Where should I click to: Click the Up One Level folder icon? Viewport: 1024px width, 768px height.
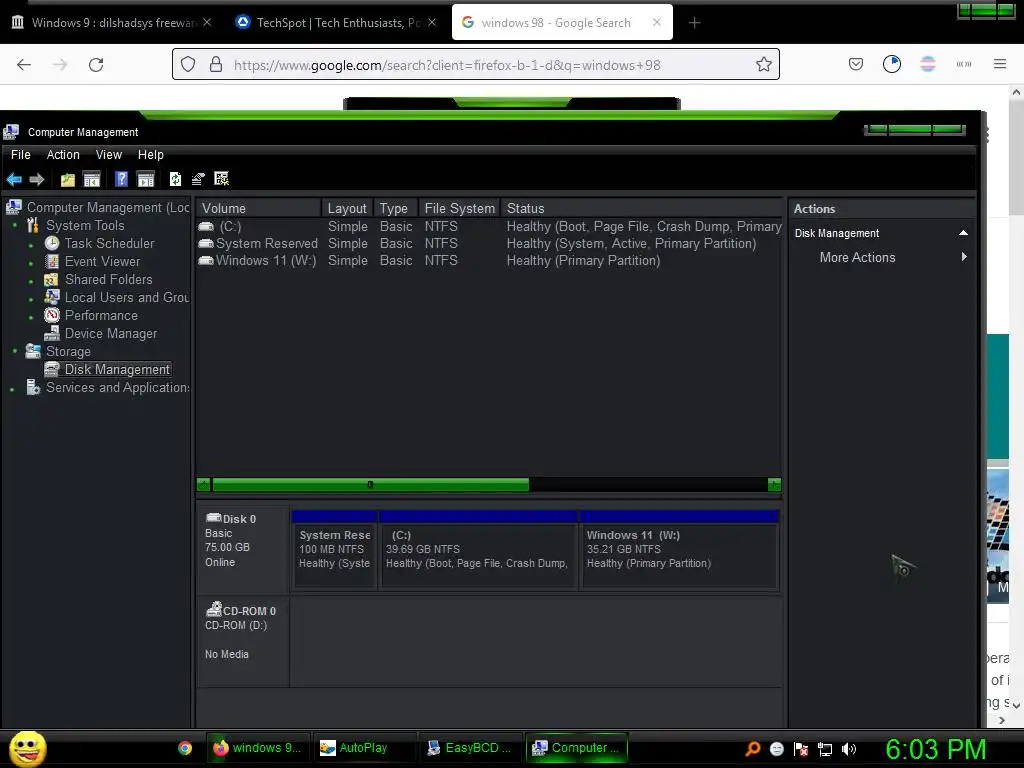(68, 179)
